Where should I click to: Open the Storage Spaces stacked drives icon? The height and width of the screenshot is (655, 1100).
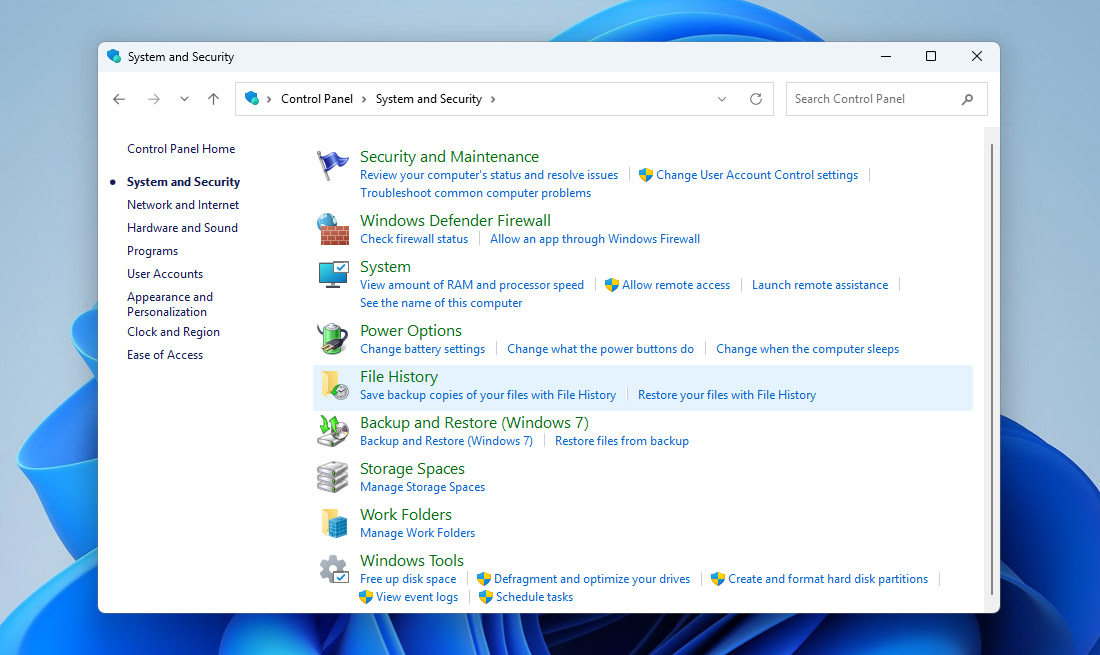tap(333, 476)
